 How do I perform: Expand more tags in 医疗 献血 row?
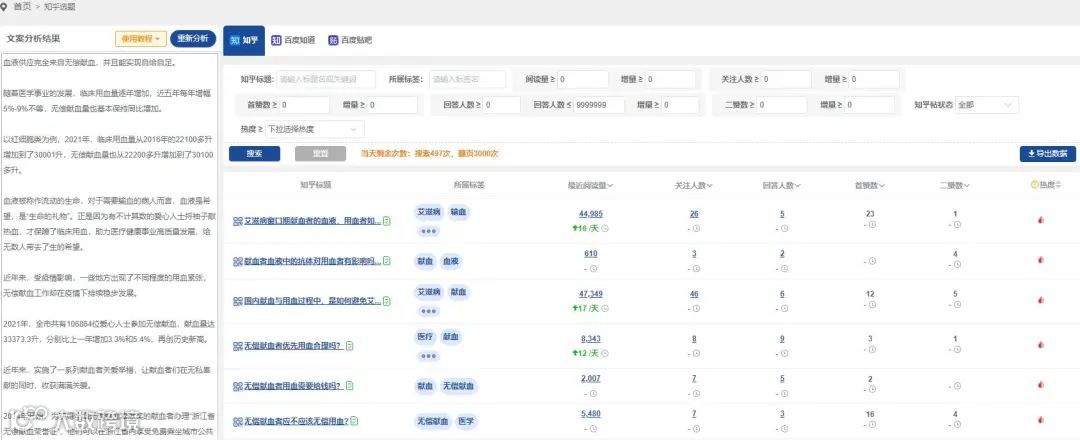pyautogui.click(x=428, y=356)
